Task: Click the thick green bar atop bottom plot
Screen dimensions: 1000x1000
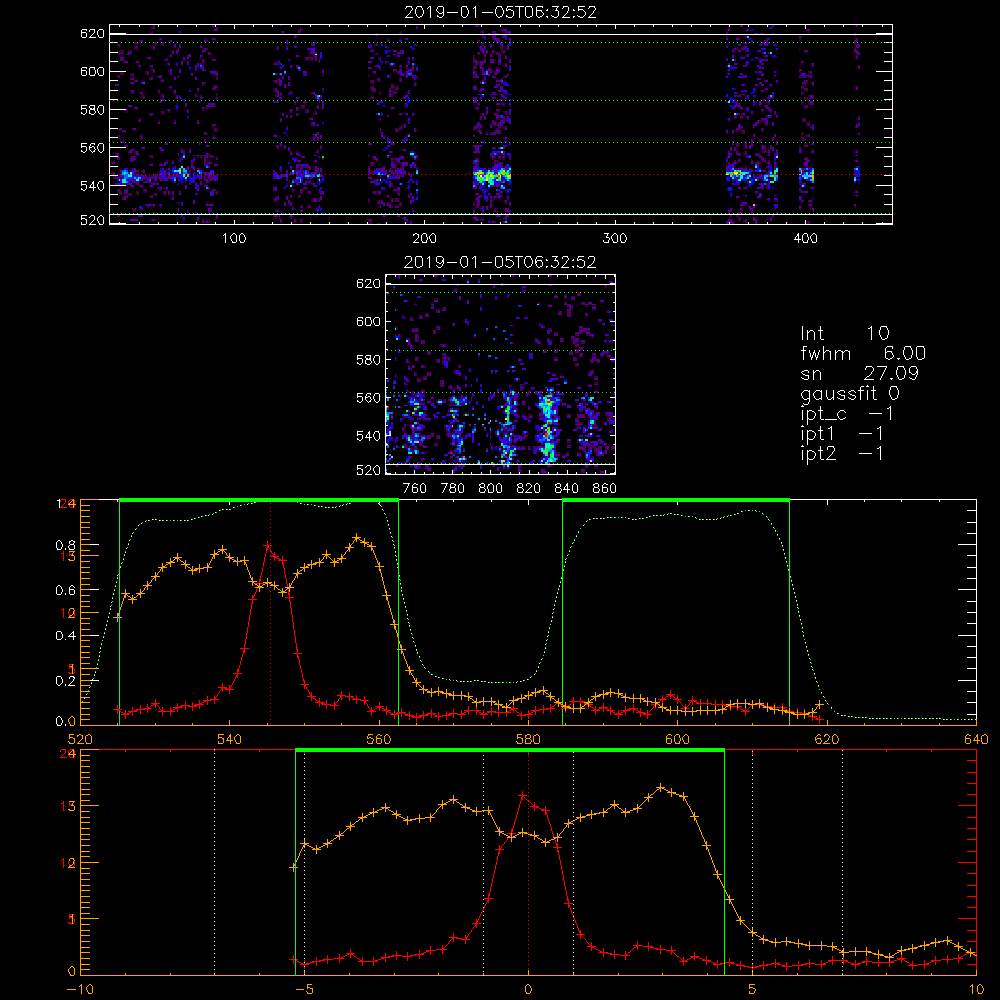Action: (x=510, y=750)
